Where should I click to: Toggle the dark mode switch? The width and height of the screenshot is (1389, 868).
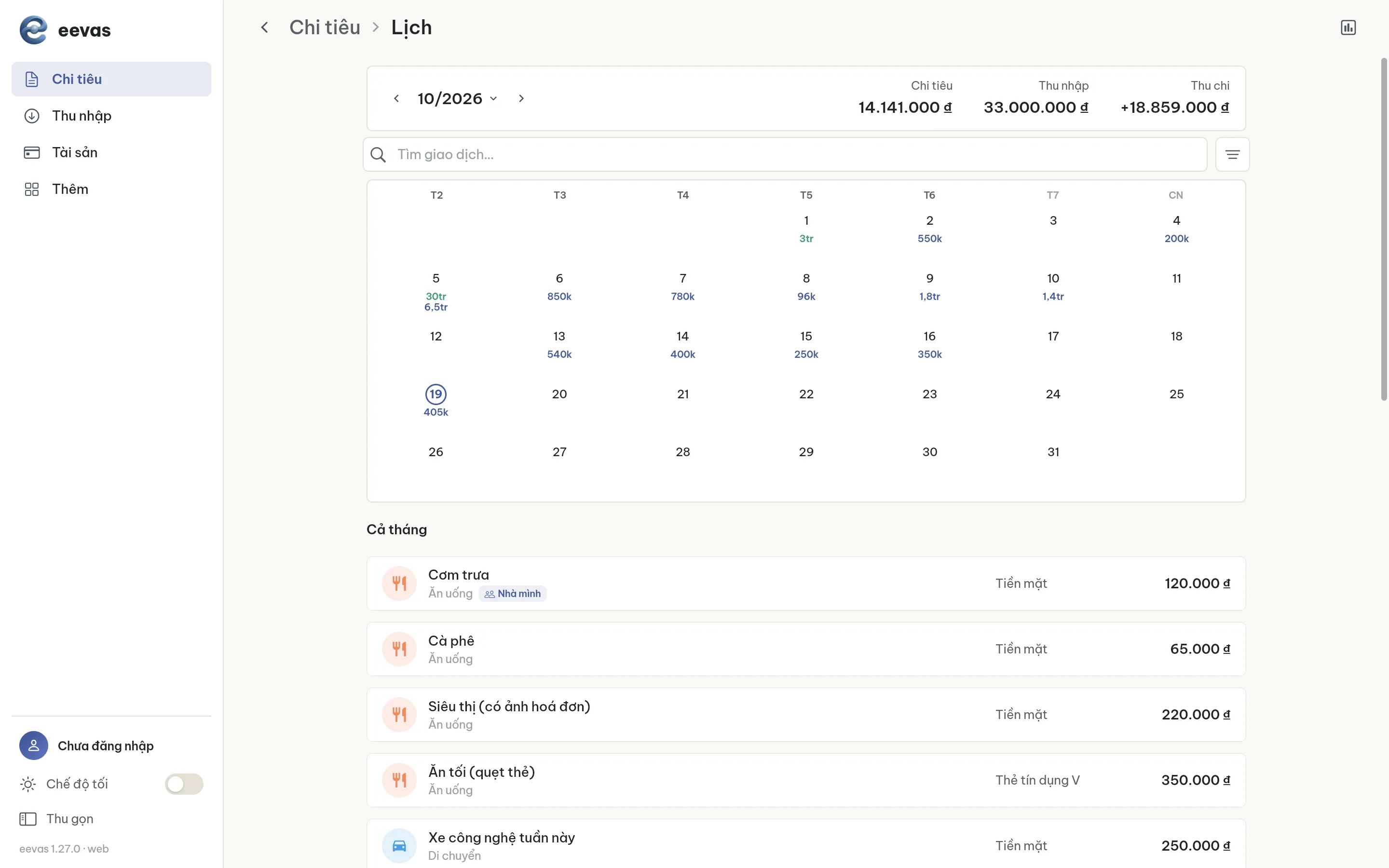184,784
